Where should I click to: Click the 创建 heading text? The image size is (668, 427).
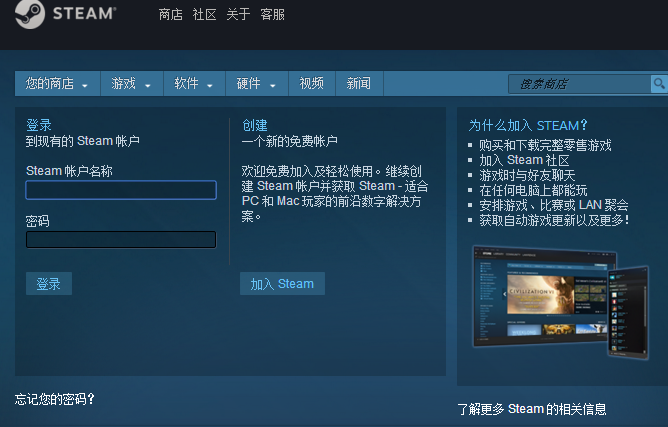pyautogui.click(x=255, y=125)
